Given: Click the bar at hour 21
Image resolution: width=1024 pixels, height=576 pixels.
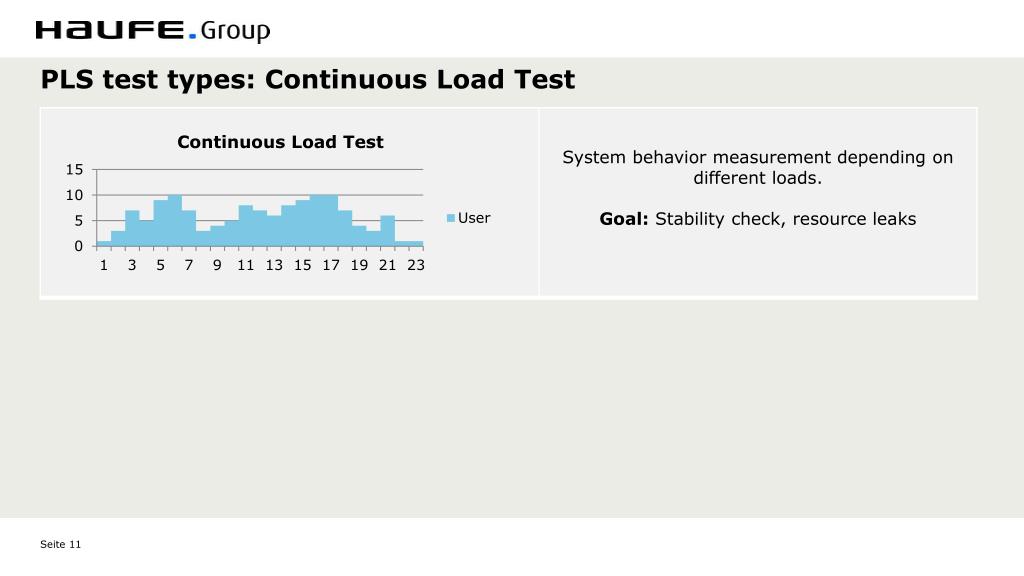Looking at the screenshot, I should (x=387, y=231).
